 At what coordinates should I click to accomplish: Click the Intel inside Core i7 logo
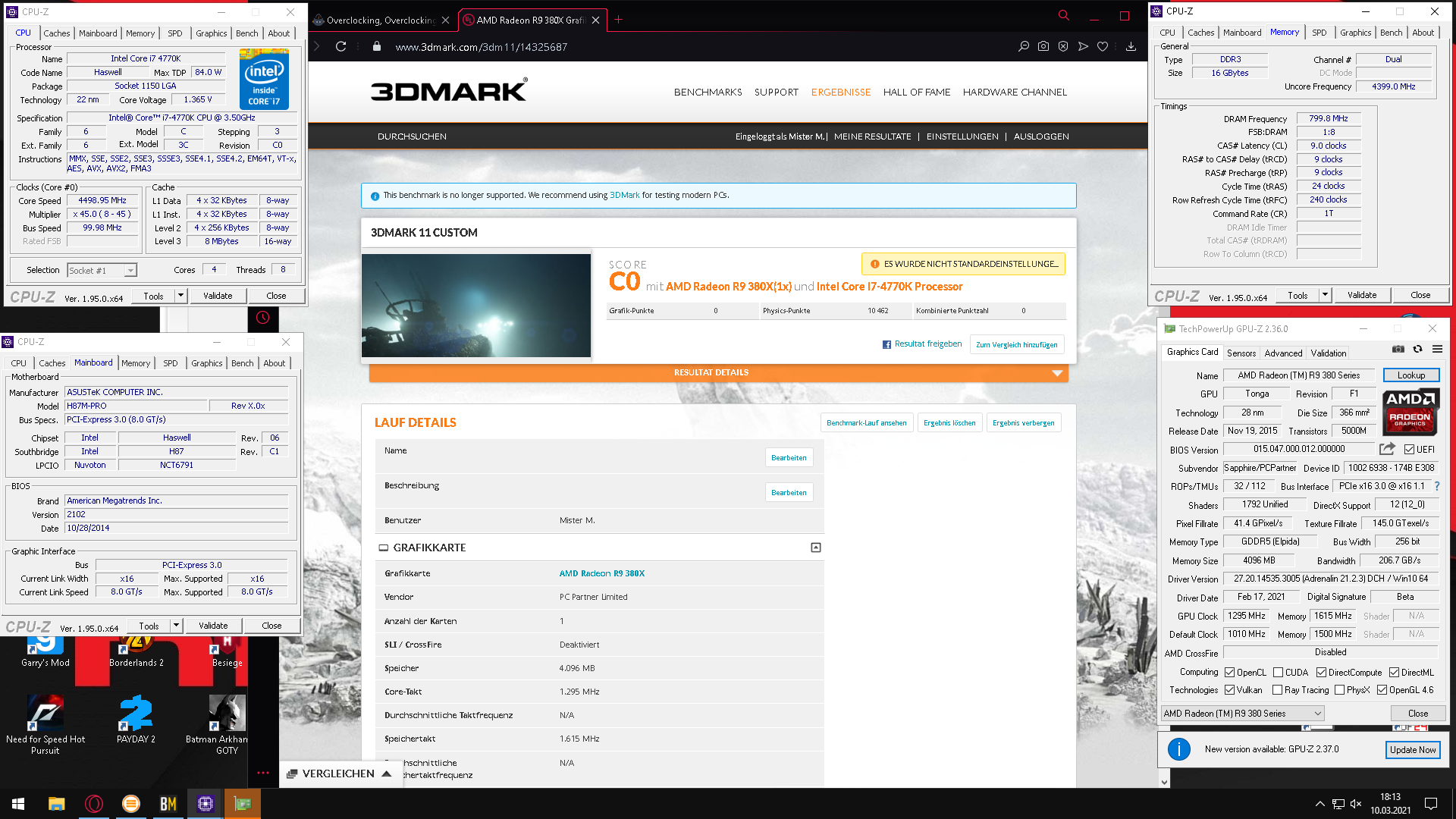(264, 78)
